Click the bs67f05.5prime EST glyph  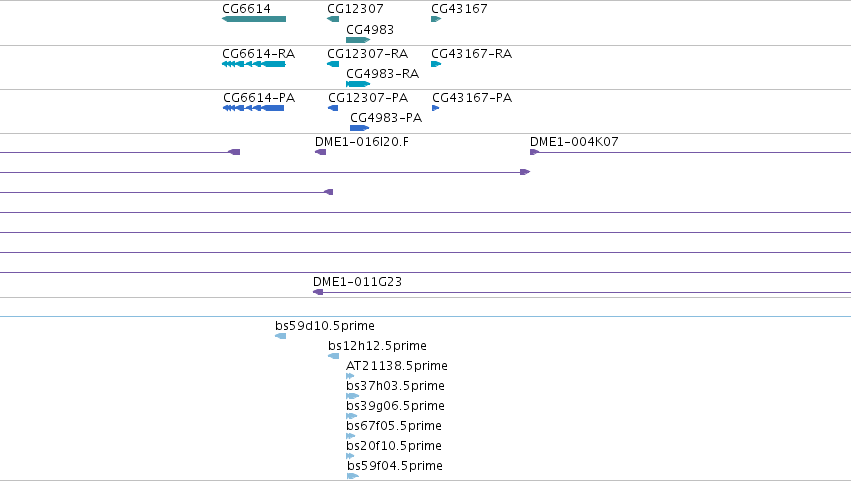(351, 436)
